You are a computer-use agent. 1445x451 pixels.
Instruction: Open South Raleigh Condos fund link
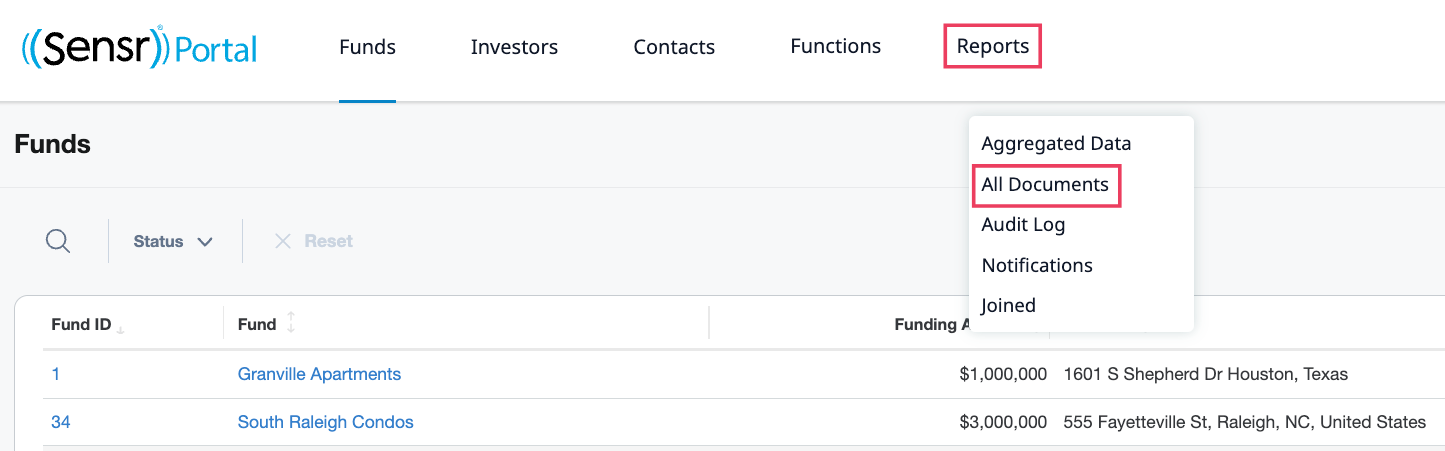[x=325, y=422]
